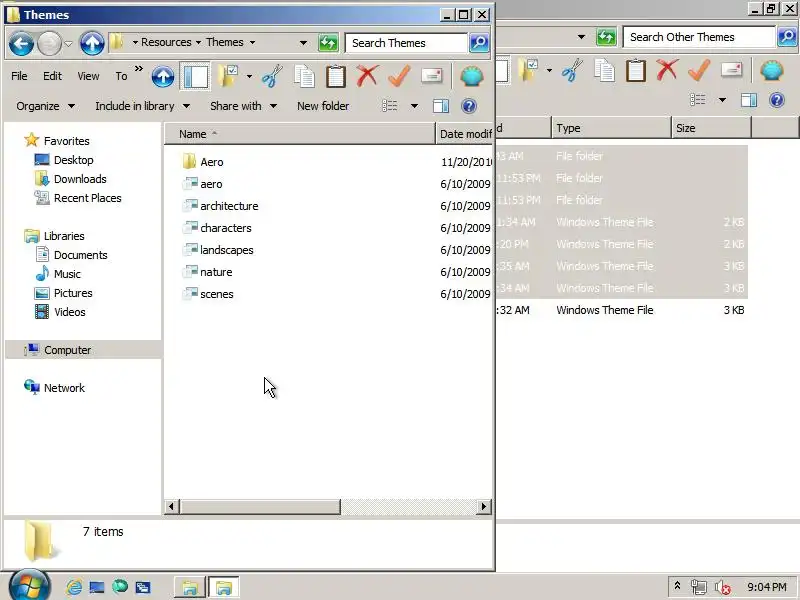Expand the arrow after Themes breadcrumb
800x600 pixels.
click(x=253, y=42)
